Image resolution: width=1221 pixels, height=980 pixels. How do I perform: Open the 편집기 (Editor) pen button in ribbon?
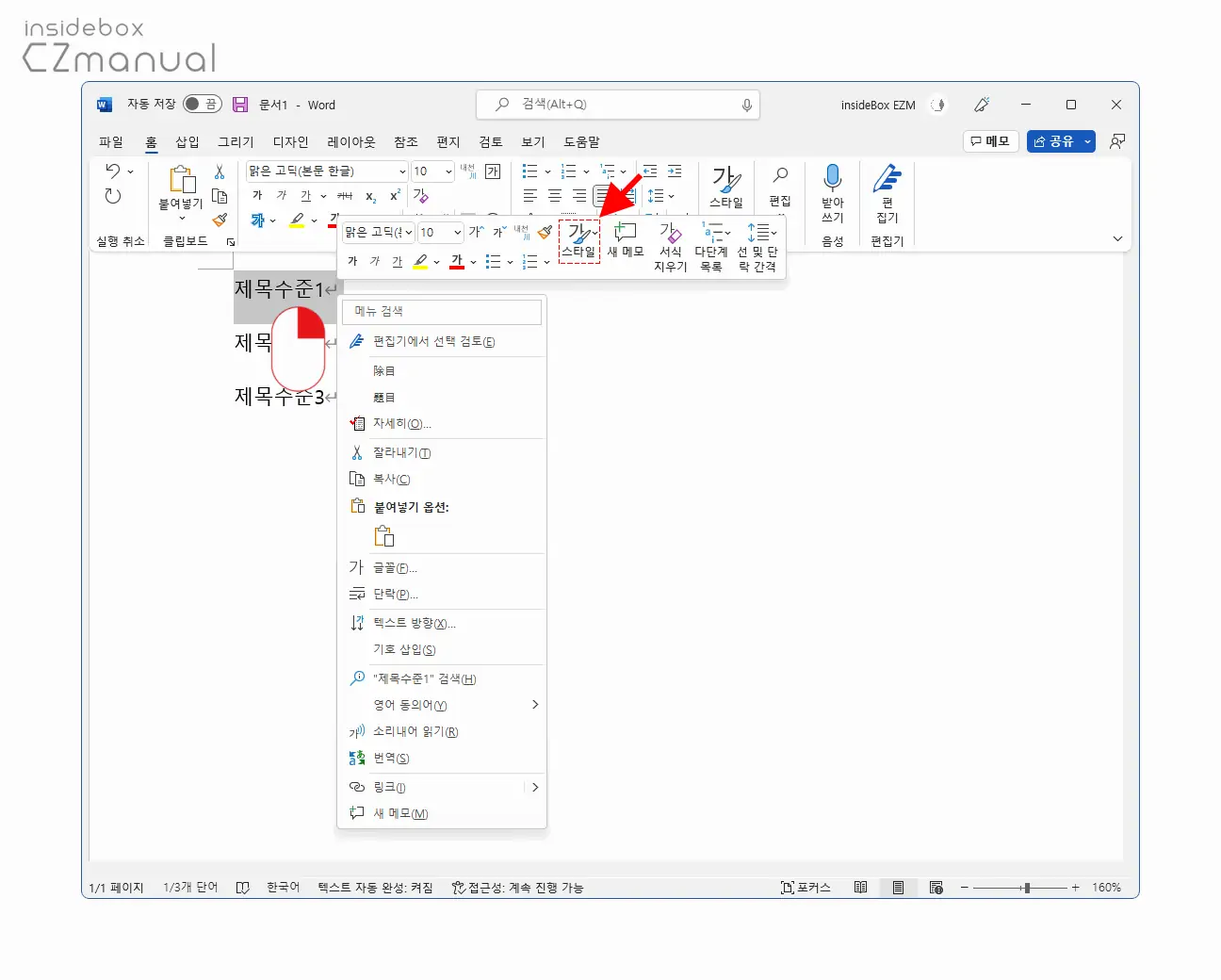click(887, 193)
